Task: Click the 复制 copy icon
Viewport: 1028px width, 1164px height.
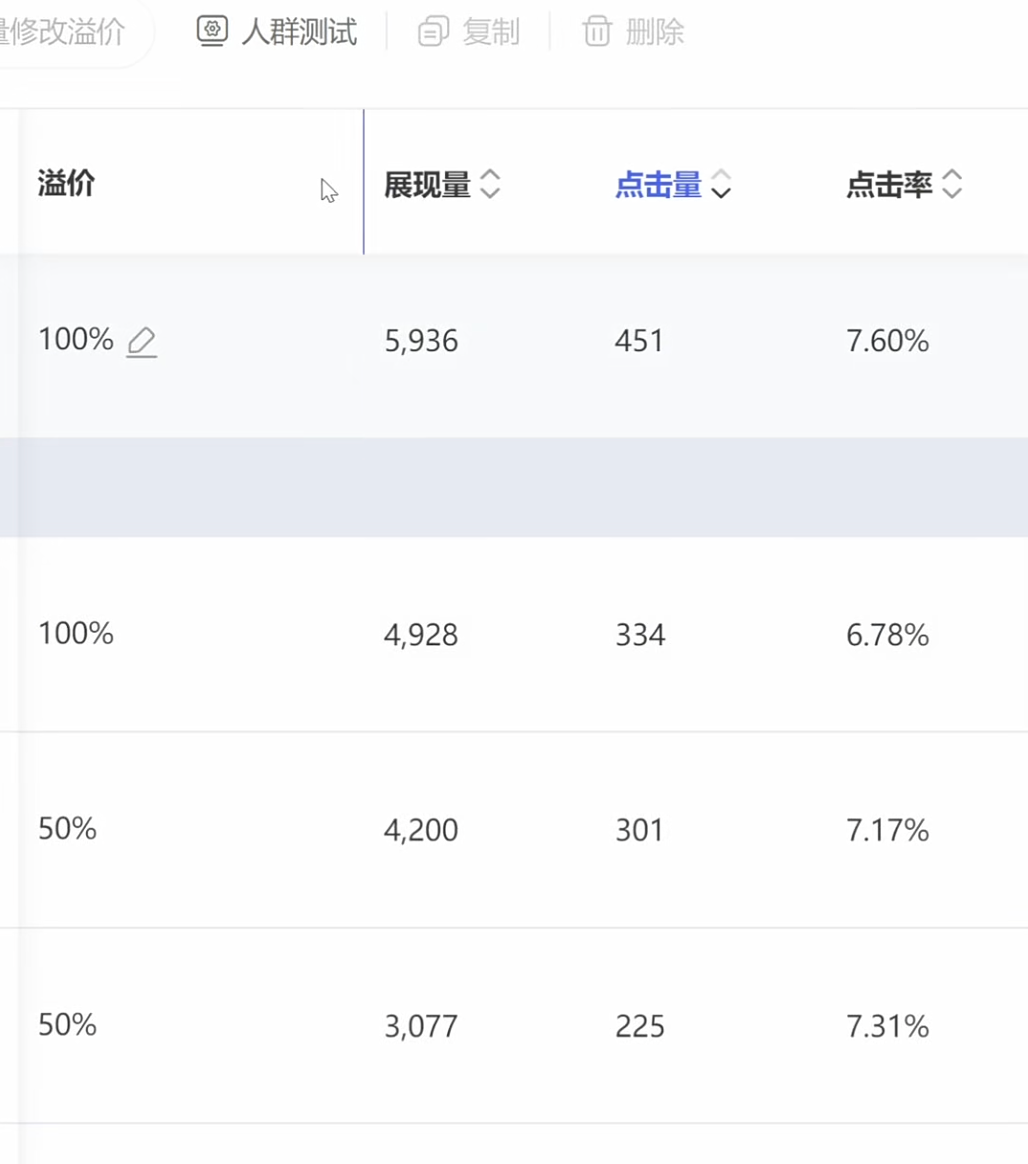Action: point(433,32)
